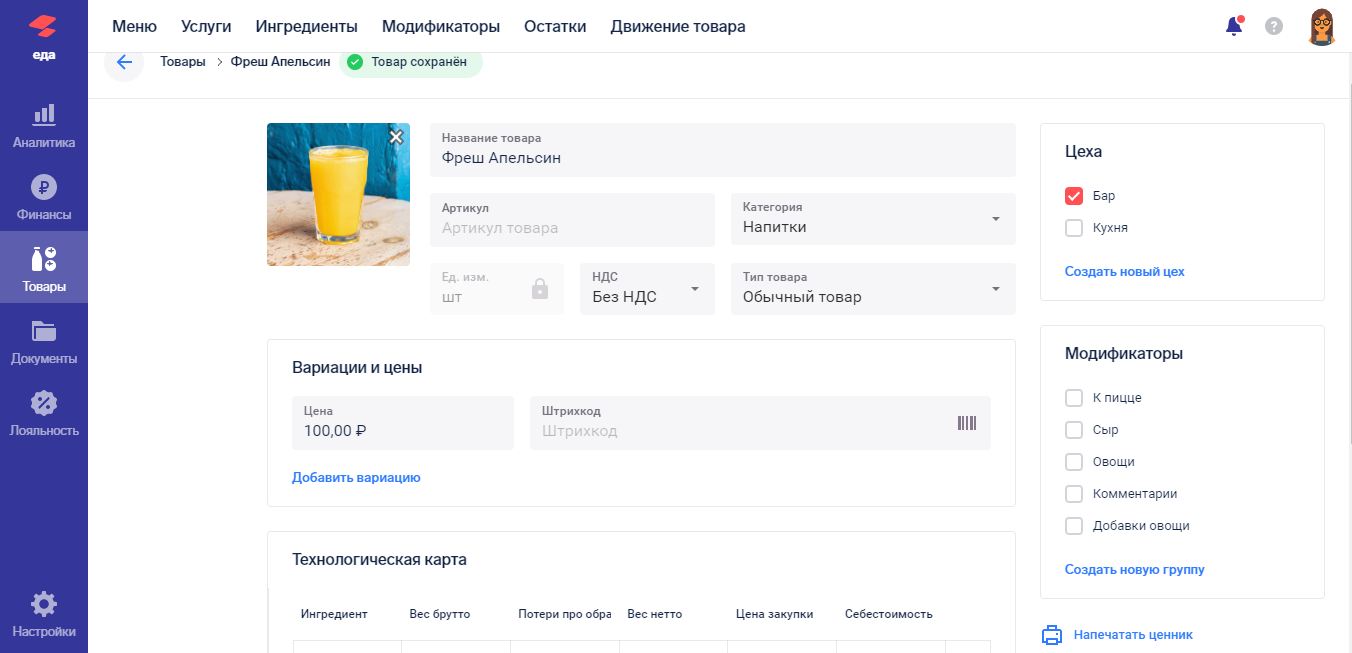Open the notifications bell
Image resolution: width=1352 pixels, height=653 pixels.
coord(1234,26)
